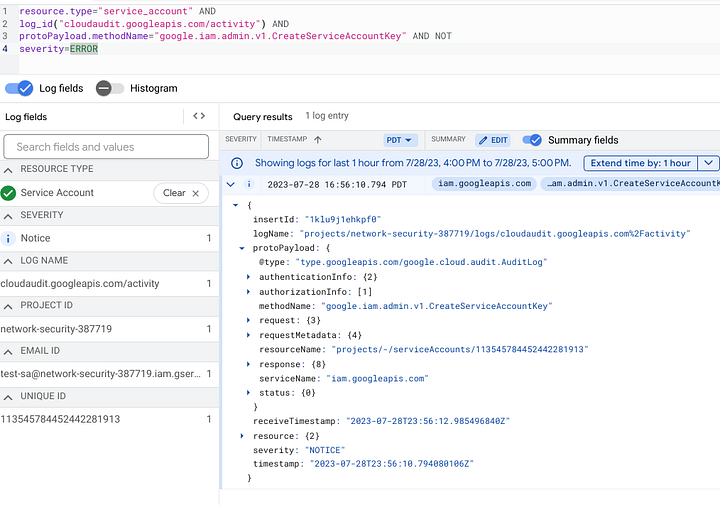The image size is (720, 505).
Task: Click the info icon in the logs banner
Action: (237, 163)
